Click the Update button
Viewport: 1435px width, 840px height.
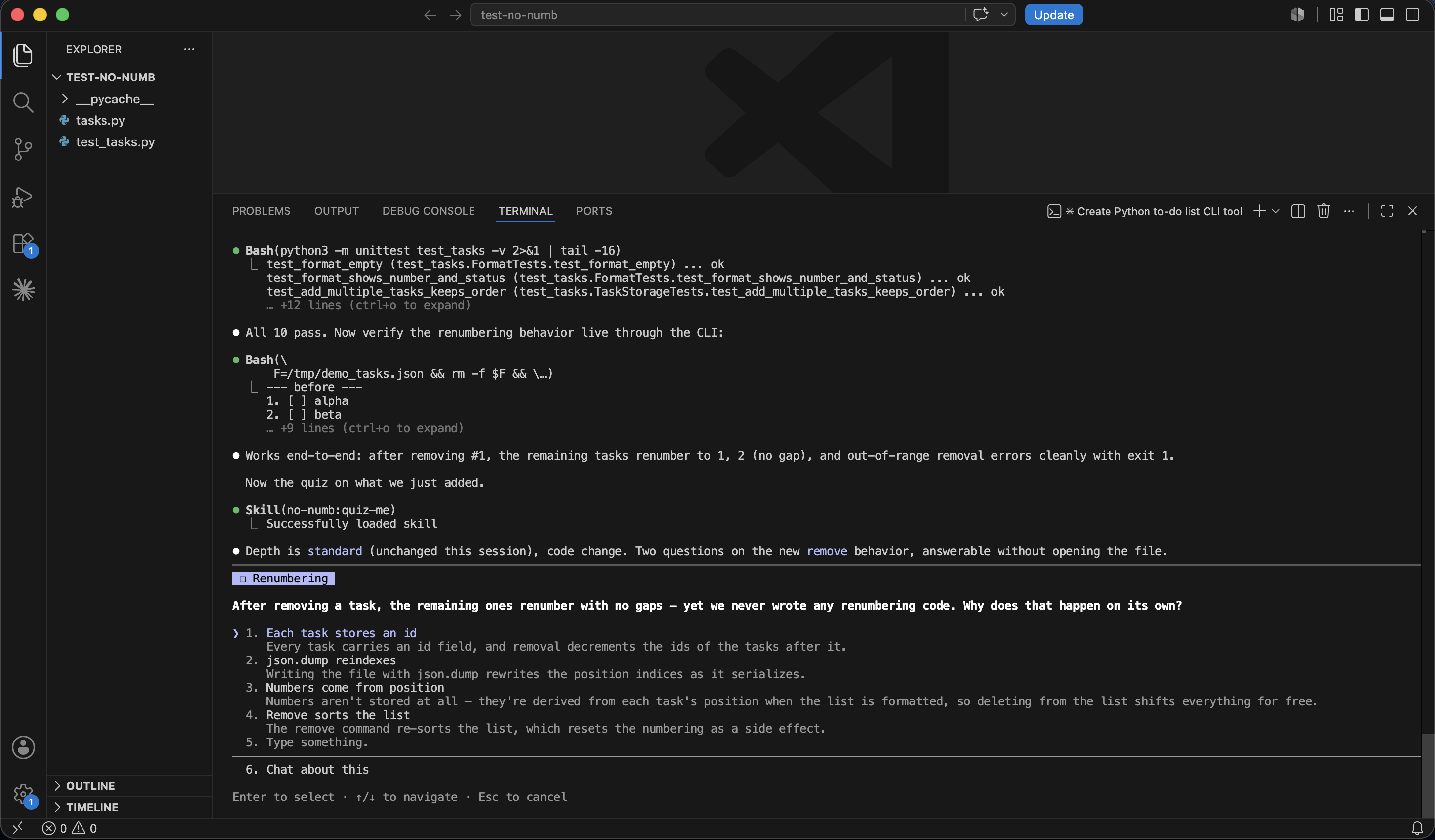point(1053,15)
